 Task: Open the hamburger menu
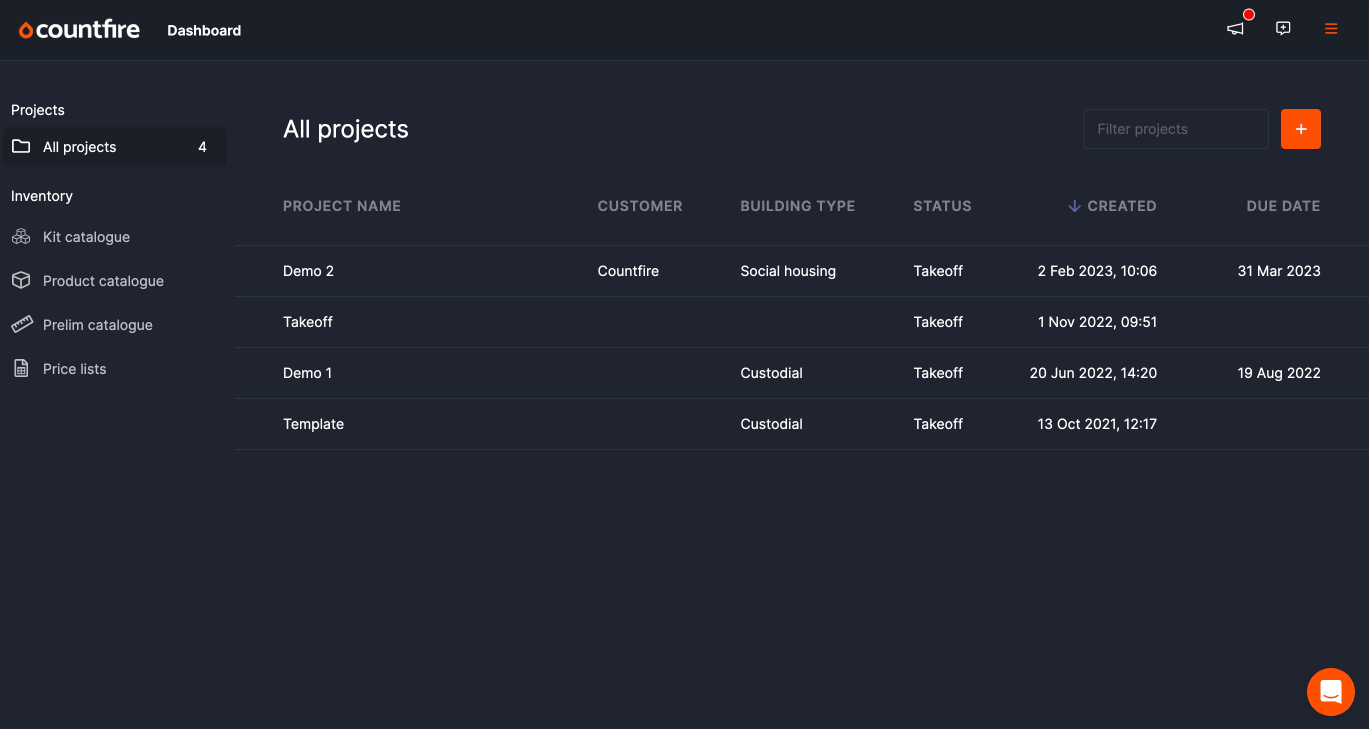tap(1331, 29)
